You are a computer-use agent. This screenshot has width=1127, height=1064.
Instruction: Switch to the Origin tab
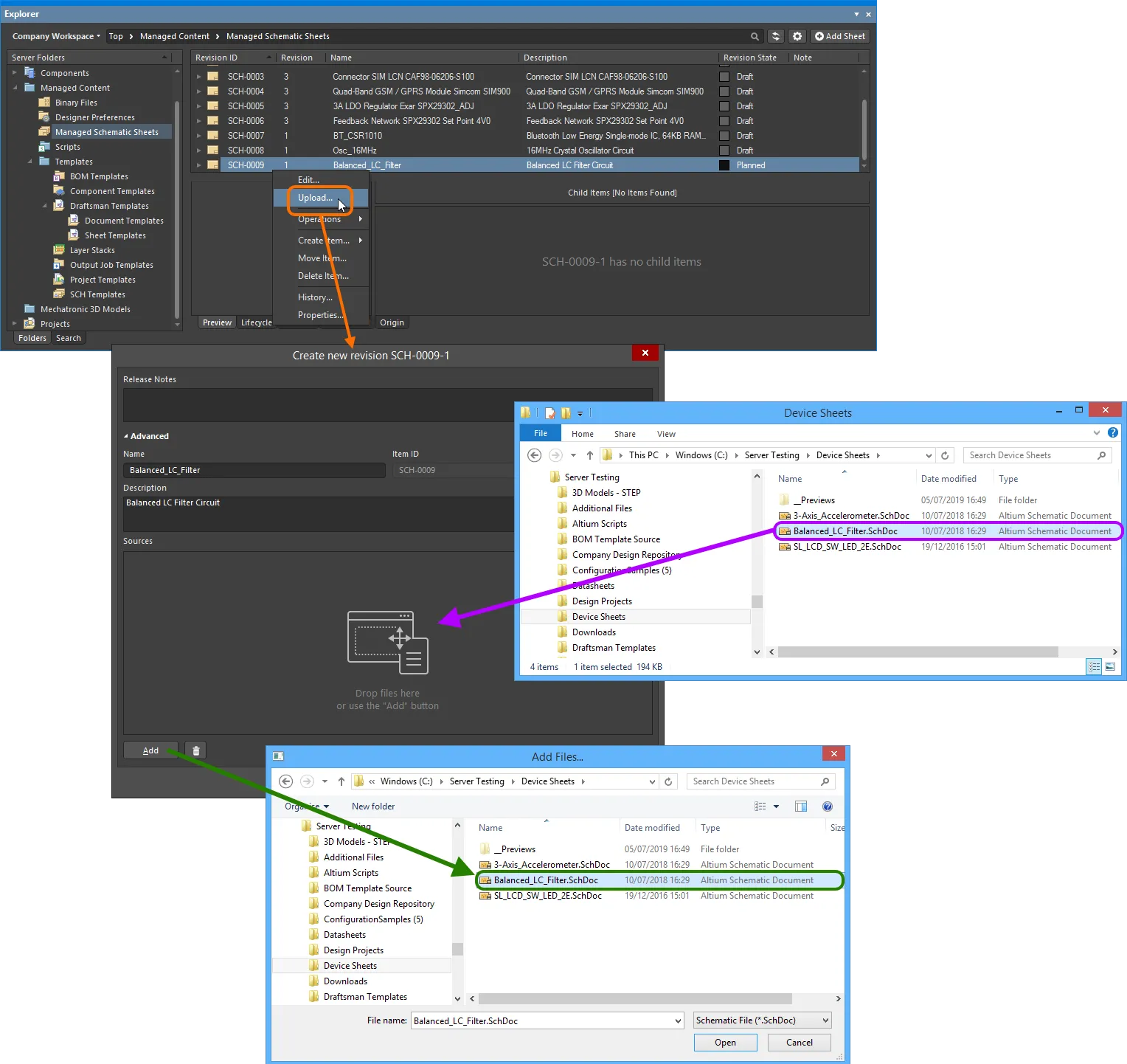pos(392,322)
